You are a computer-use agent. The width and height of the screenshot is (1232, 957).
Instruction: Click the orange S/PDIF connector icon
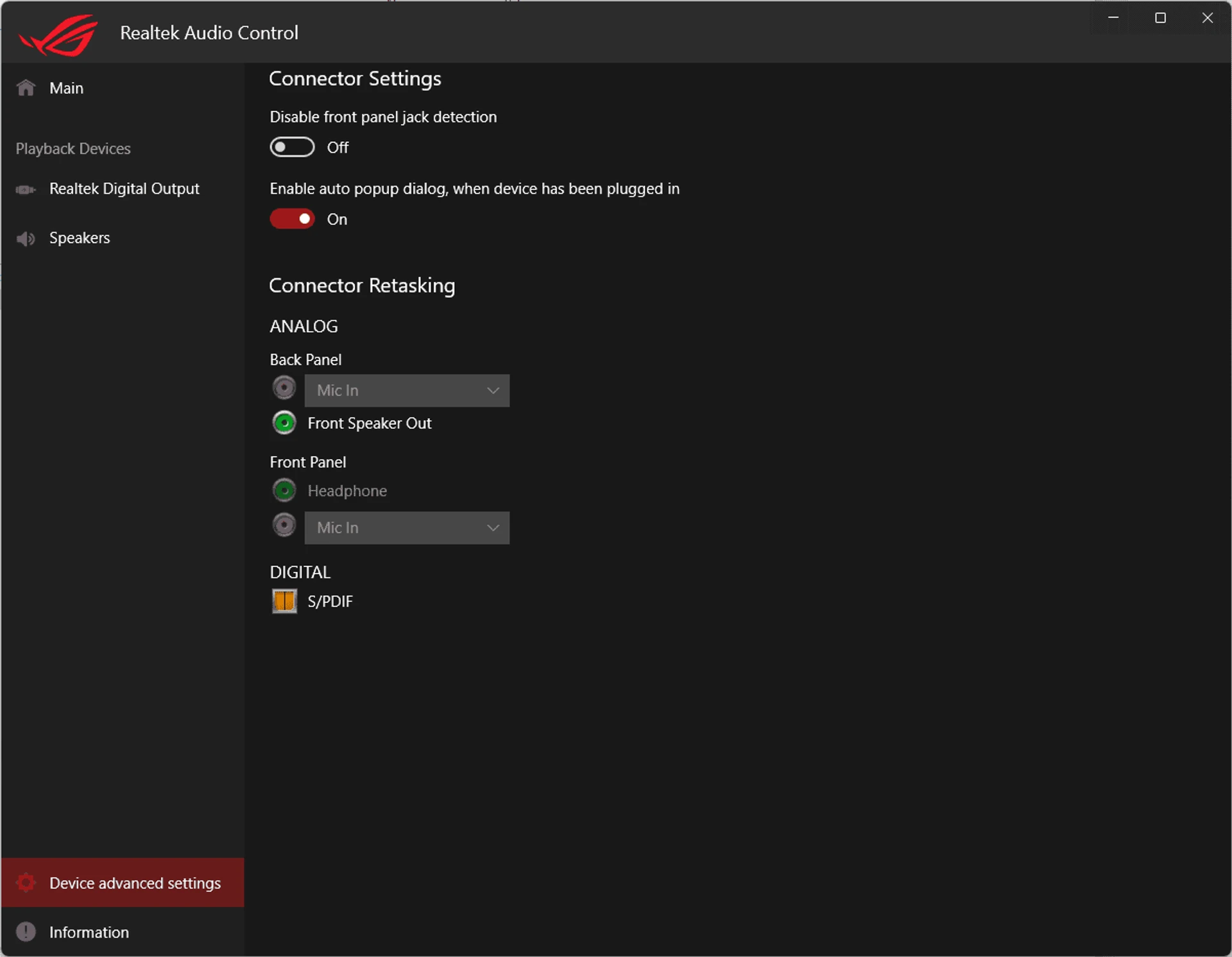coord(284,602)
